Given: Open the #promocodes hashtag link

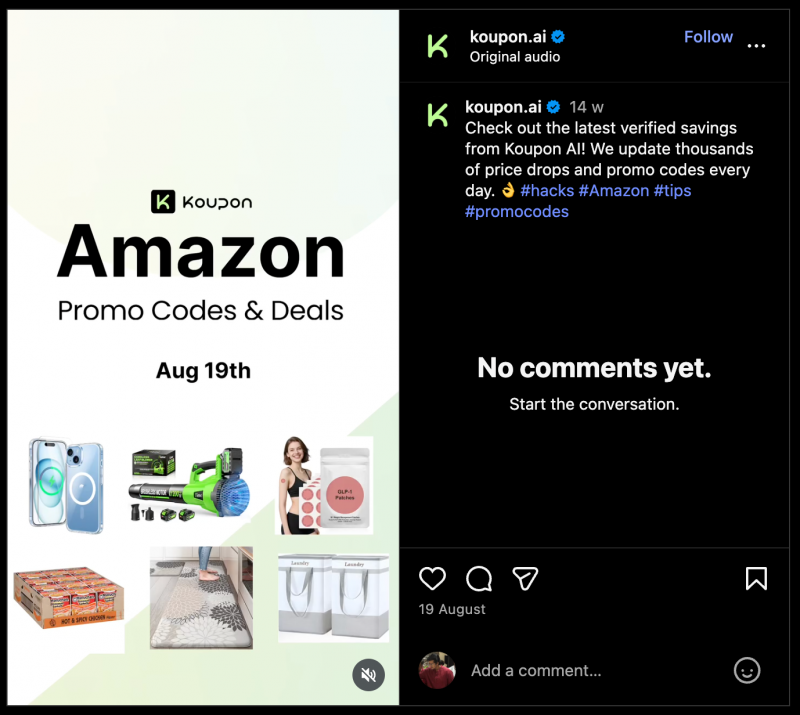Looking at the screenshot, I should [x=516, y=212].
